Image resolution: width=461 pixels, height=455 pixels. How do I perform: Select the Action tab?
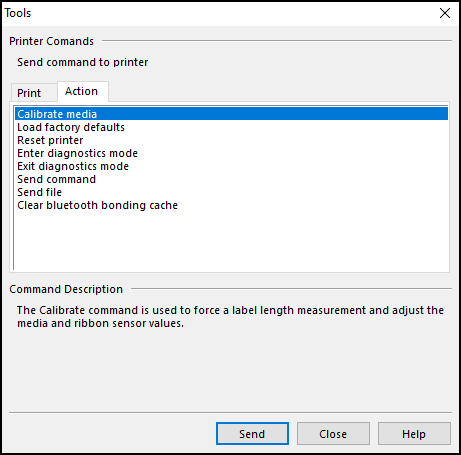tap(82, 91)
